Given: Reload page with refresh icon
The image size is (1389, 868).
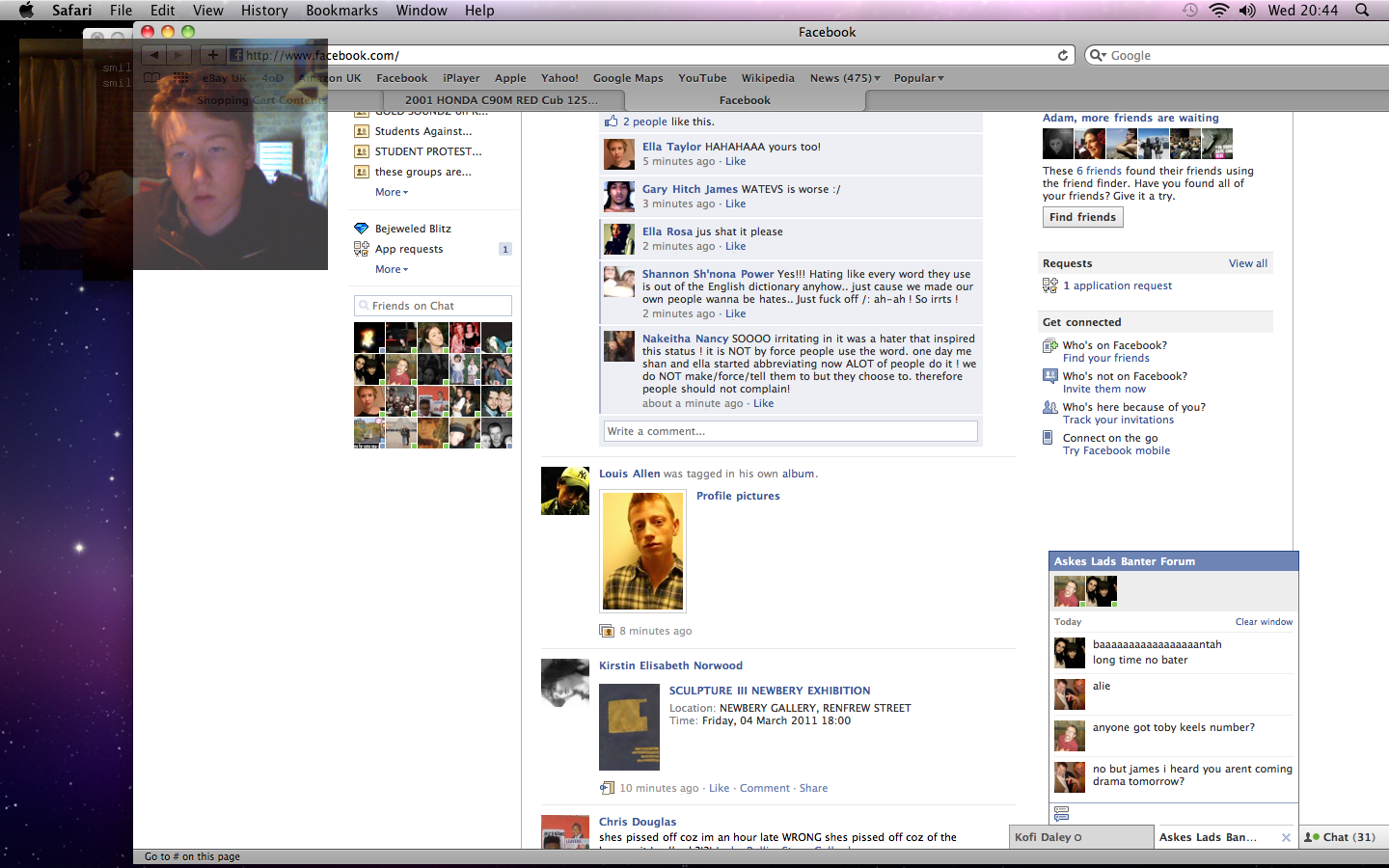Looking at the screenshot, I should pyautogui.click(x=1063, y=55).
